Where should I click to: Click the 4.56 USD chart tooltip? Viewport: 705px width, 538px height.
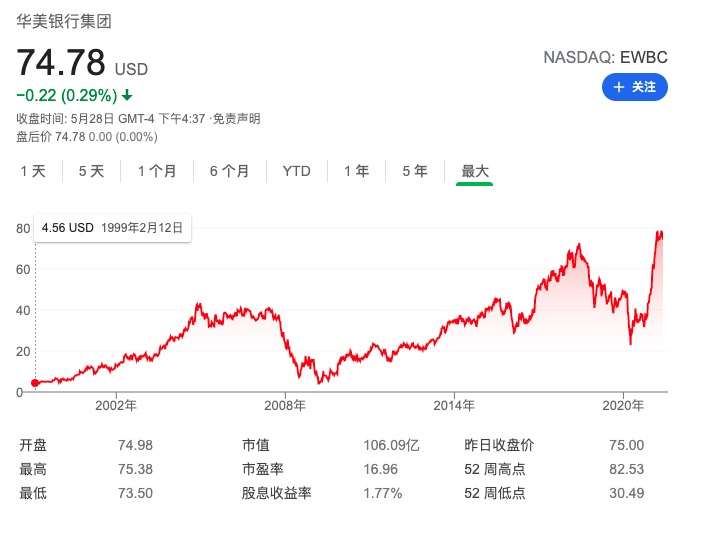[112, 228]
